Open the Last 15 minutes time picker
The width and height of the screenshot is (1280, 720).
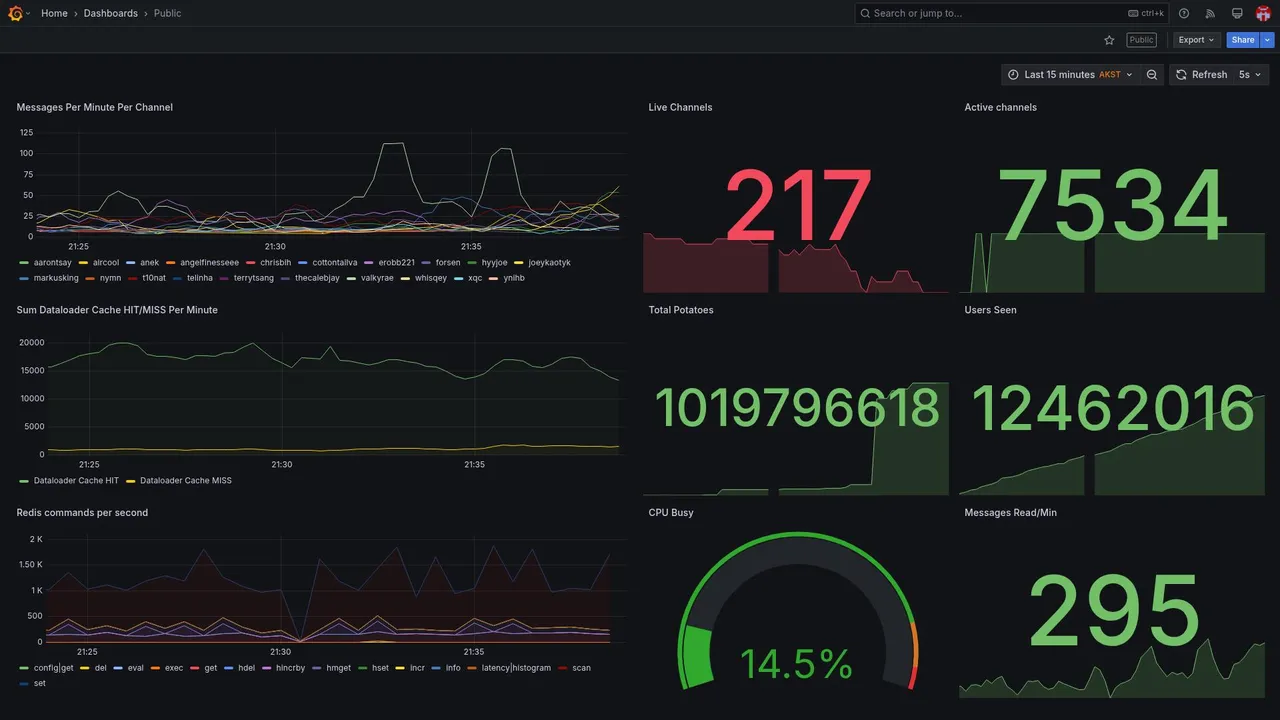(1070, 75)
